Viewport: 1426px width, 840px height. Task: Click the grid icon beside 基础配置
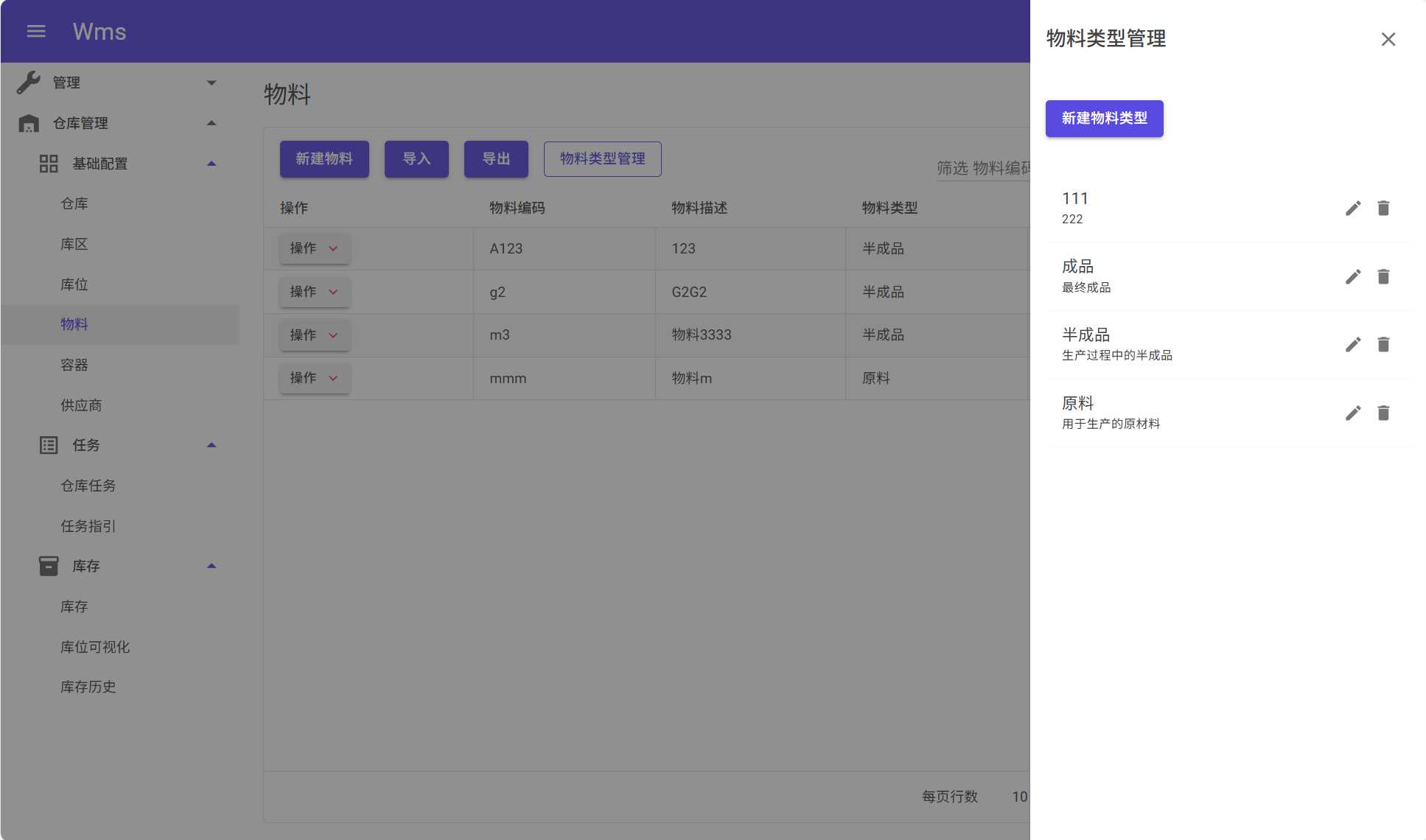pyautogui.click(x=49, y=164)
